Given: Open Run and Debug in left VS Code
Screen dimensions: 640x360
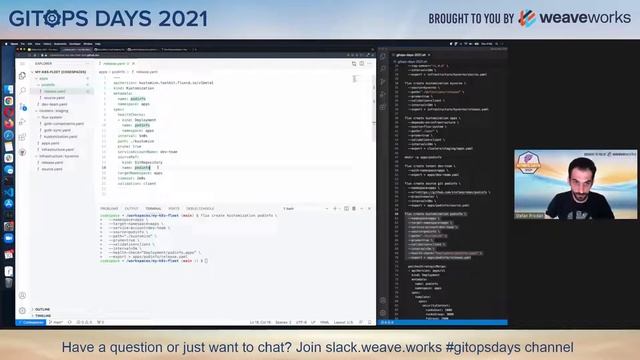Looking at the screenshot, I should pos(22,122).
